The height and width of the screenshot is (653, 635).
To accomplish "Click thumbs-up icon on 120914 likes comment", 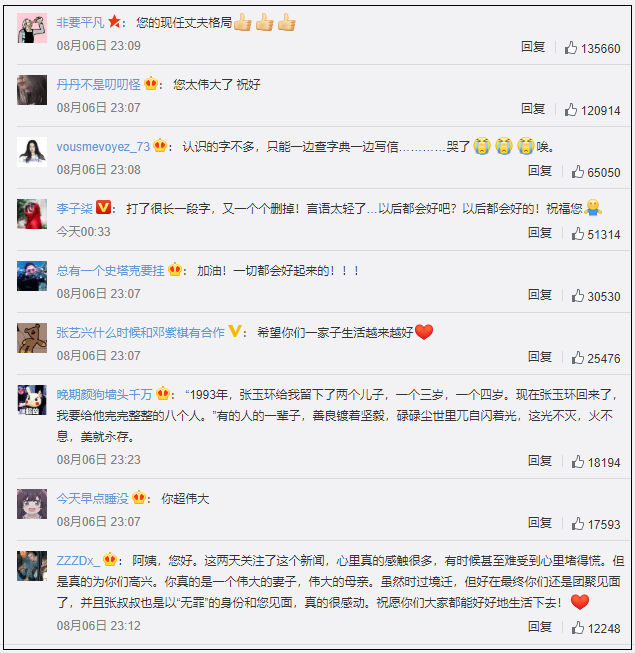I will pyautogui.click(x=571, y=110).
